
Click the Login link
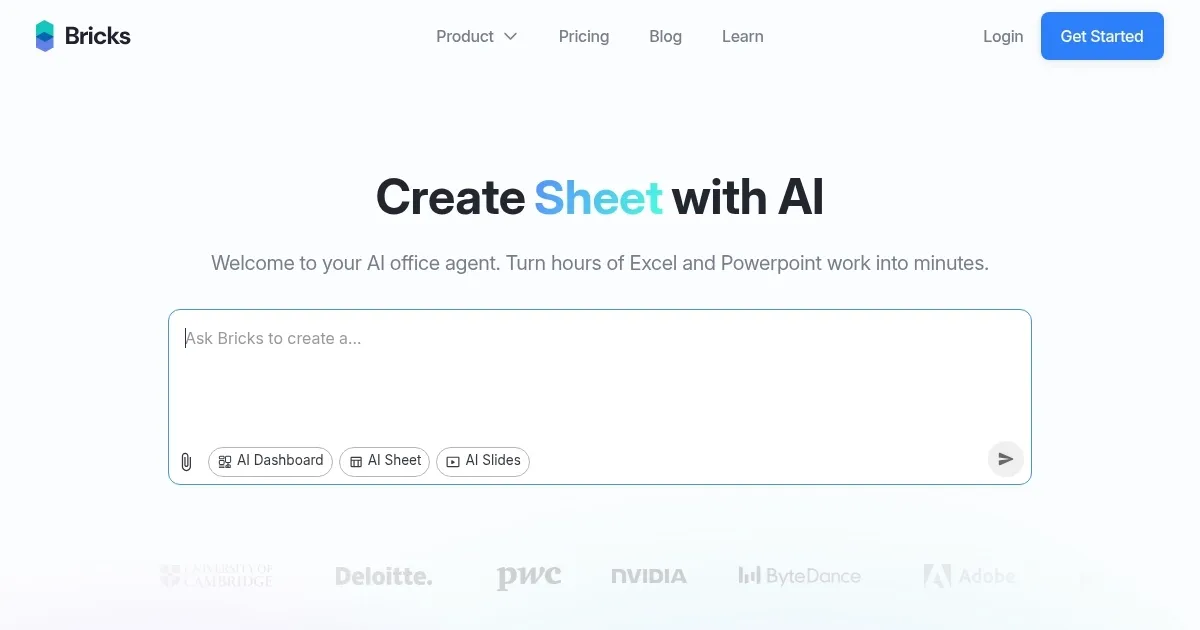[x=1003, y=36]
